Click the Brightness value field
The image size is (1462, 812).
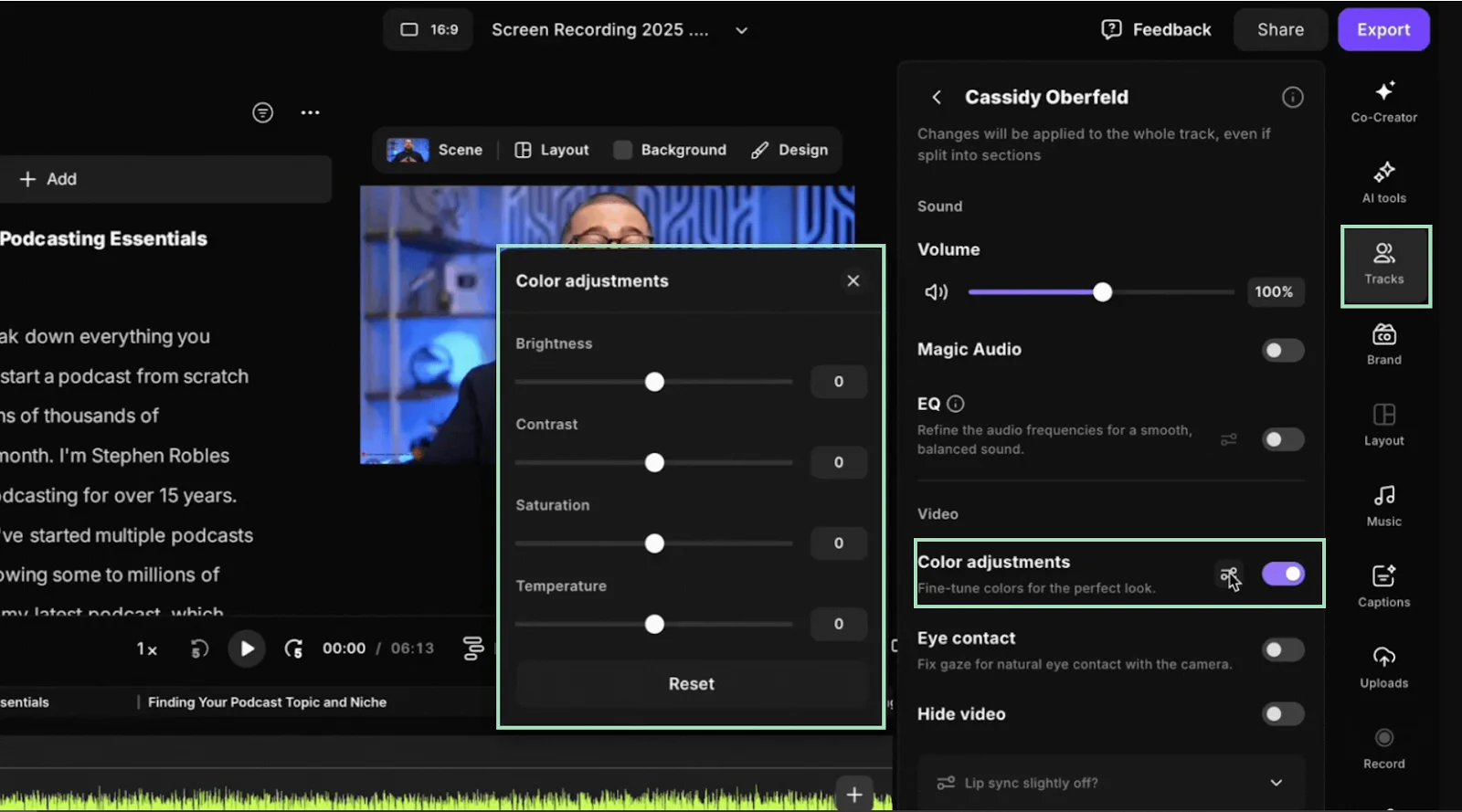[x=839, y=382]
